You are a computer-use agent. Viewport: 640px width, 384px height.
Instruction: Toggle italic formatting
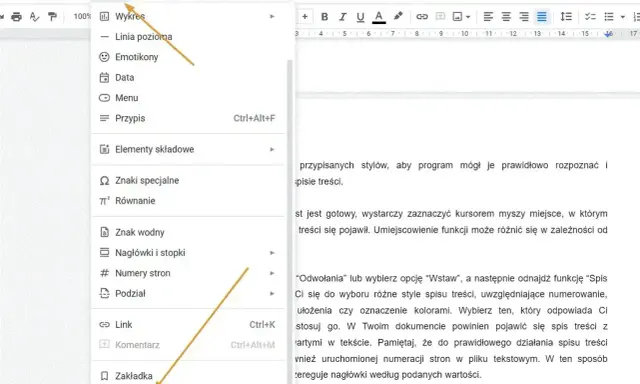pyautogui.click(x=342, y=17)
